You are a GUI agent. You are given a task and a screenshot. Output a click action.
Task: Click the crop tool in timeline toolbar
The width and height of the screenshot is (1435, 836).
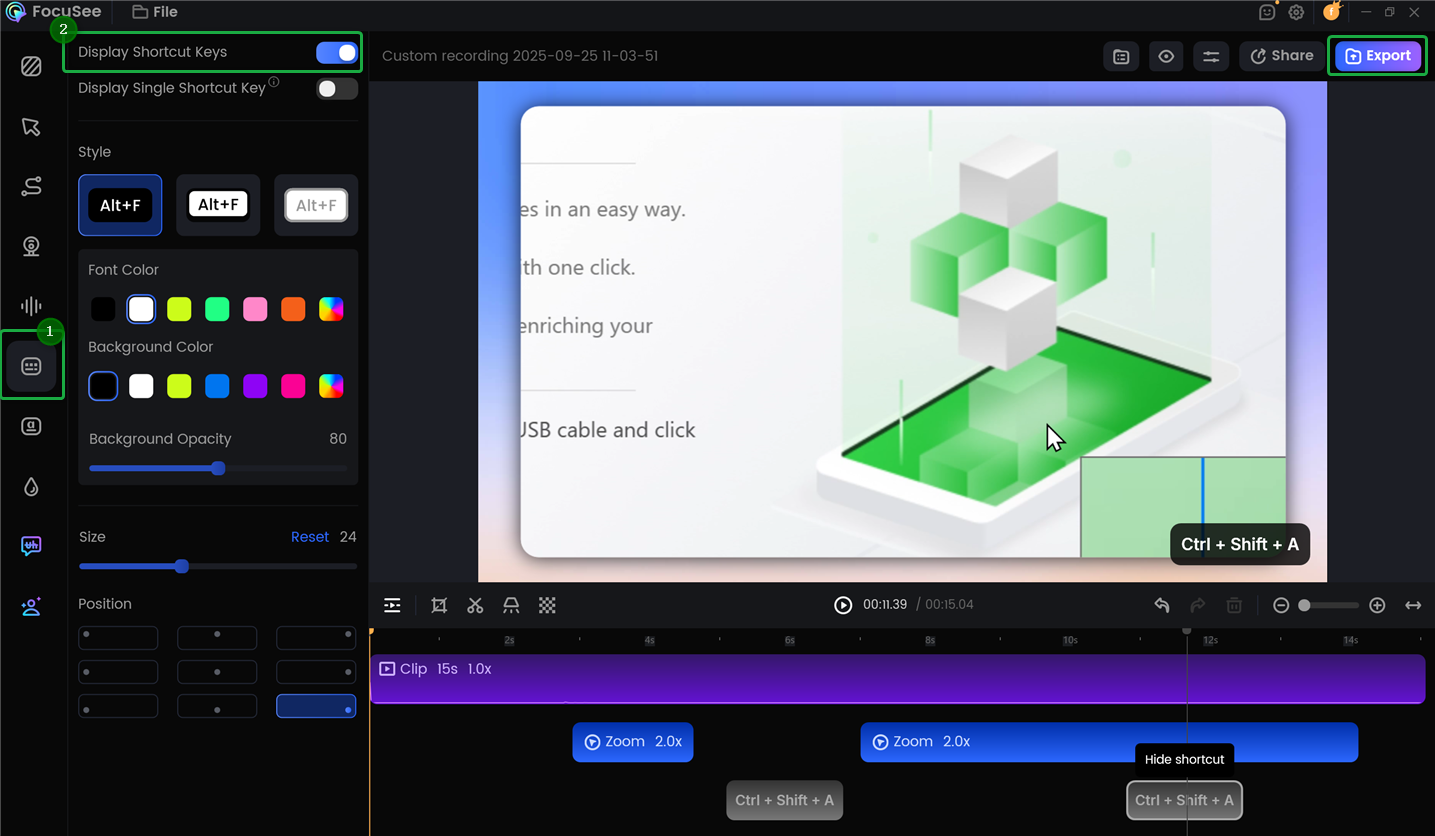coord(439,605)
